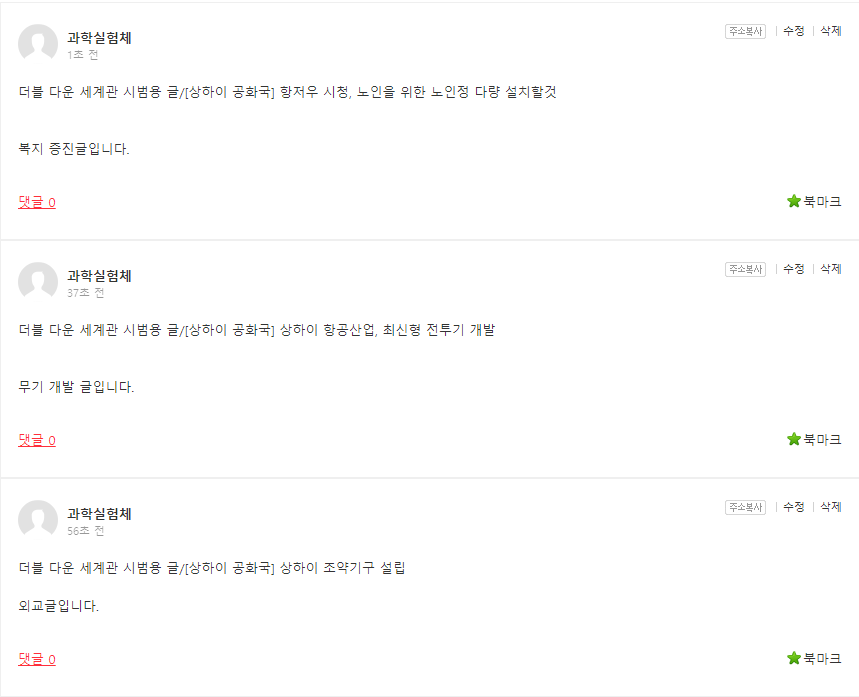Open 댓글 0 on the weapons post
Viewport: 859px width, 697px height.
click(x=37, y=440)
